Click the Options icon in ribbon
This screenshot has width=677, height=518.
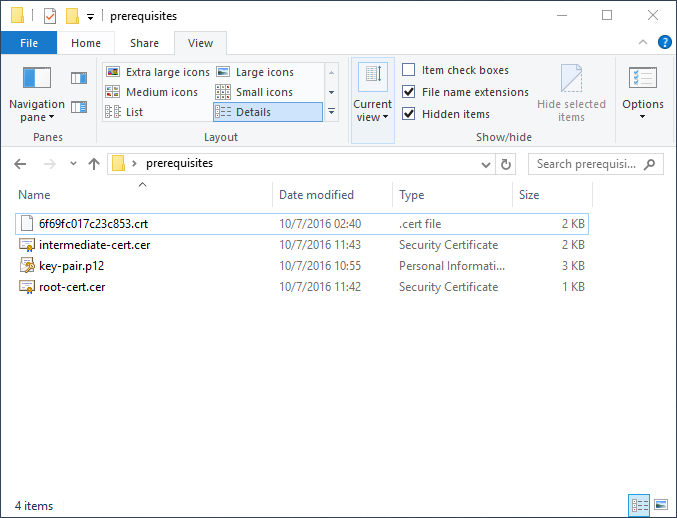(642, 79)
